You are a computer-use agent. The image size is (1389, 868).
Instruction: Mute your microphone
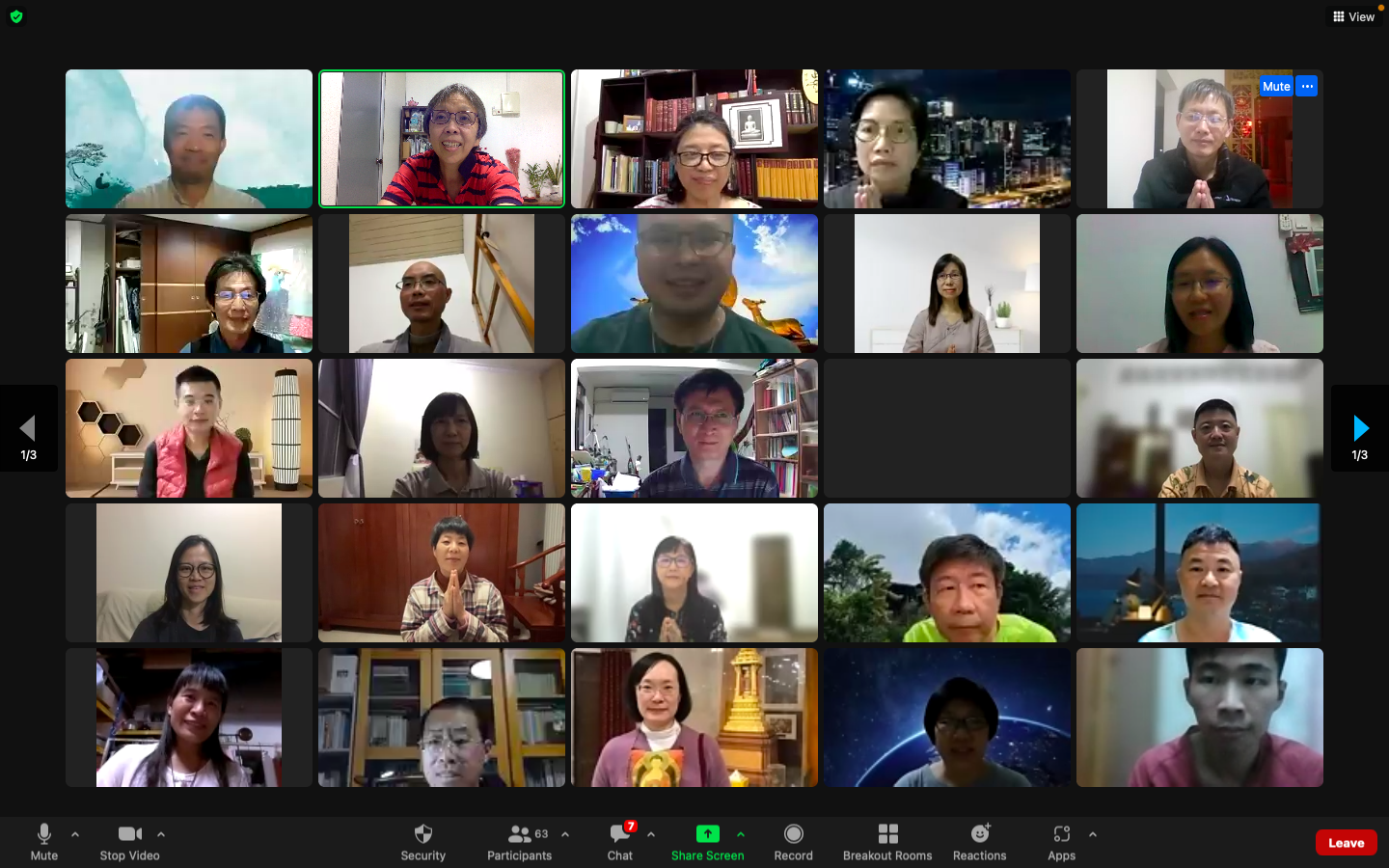point(44,834)
